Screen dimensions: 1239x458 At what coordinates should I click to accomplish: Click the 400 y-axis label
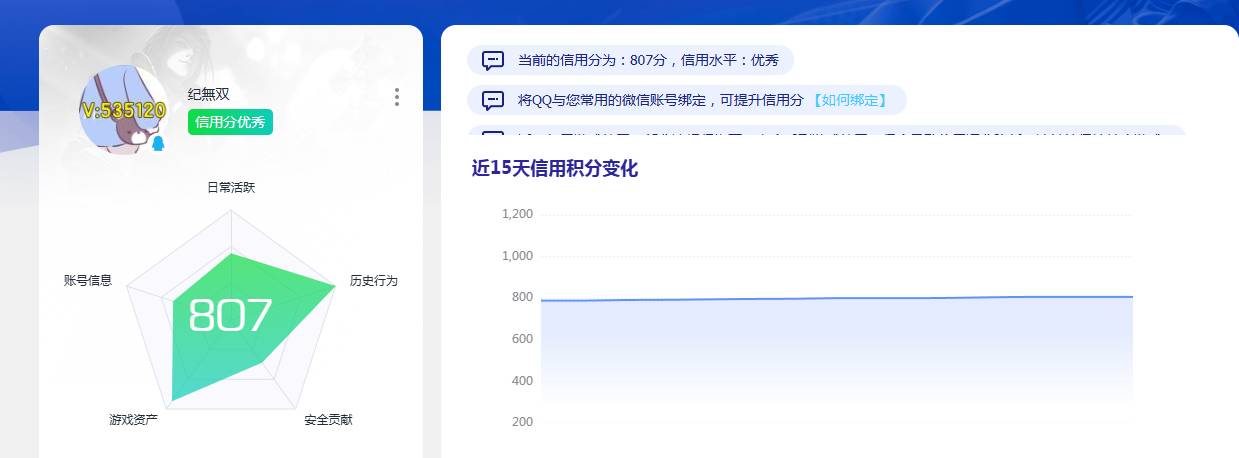click(522, 381)
